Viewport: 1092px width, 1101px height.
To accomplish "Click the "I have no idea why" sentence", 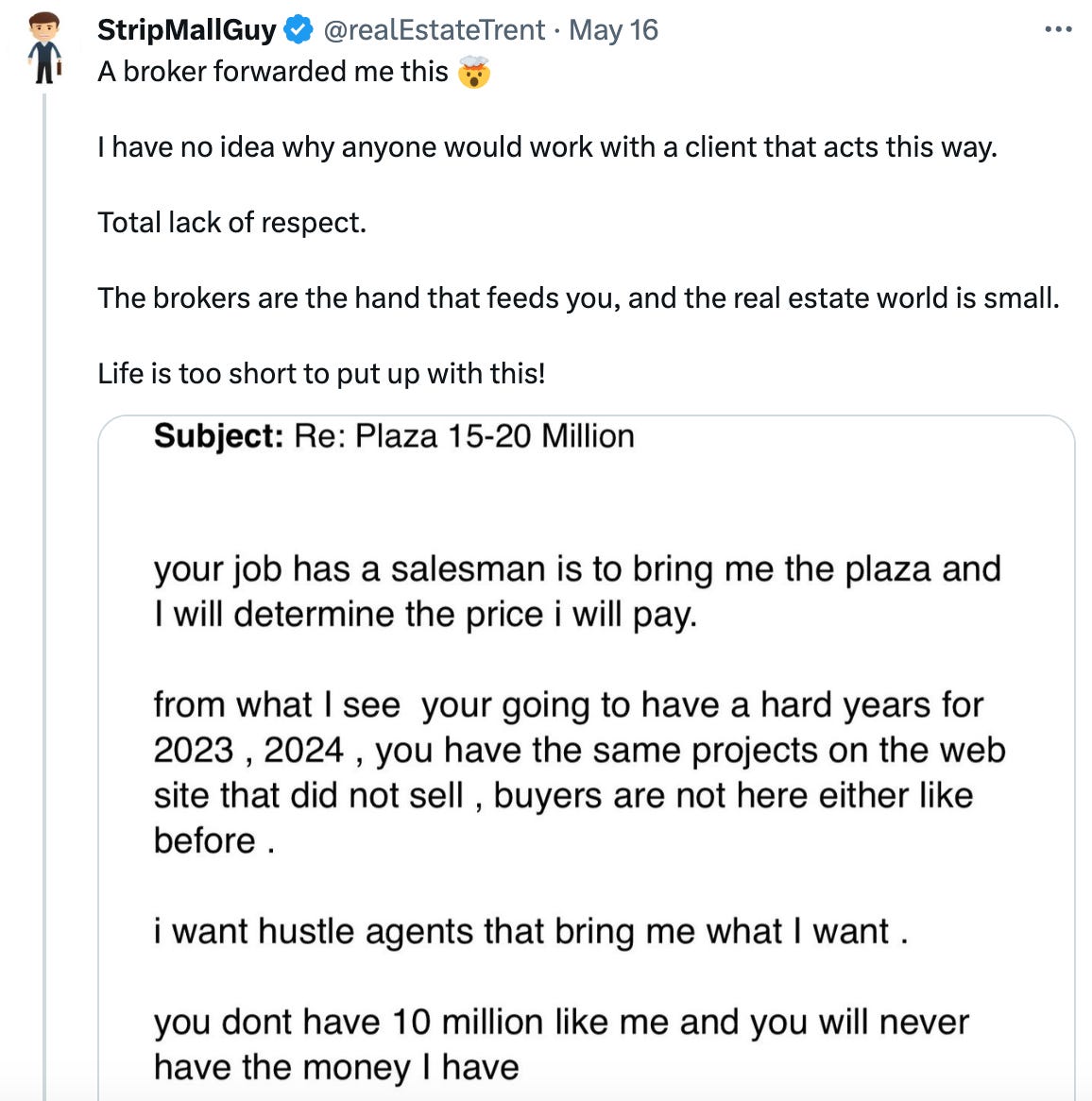I will tap(547, 147).
